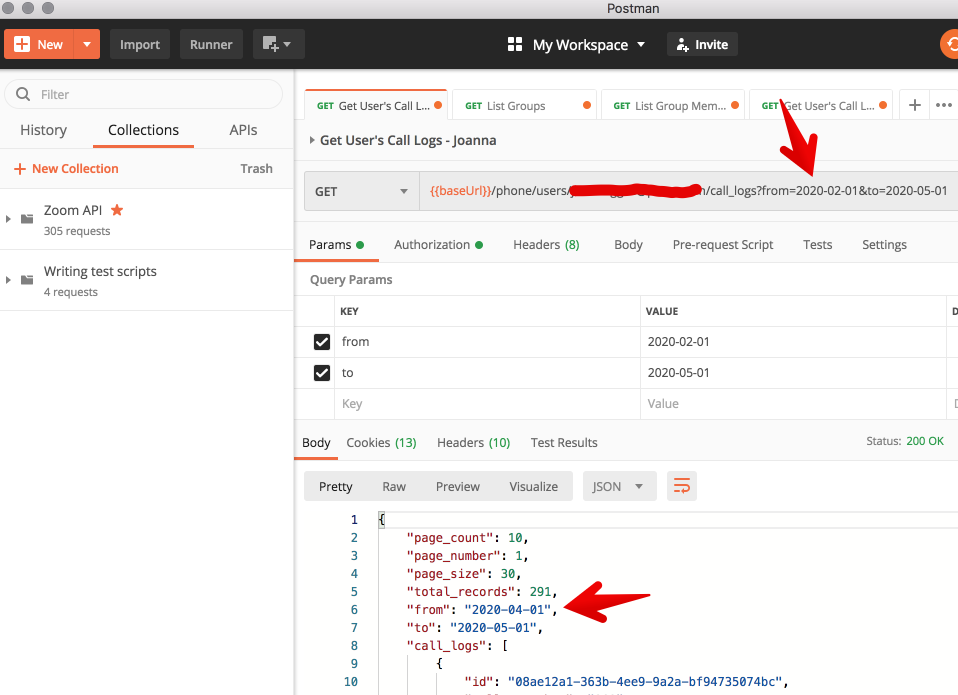Click New Collection link
This screenshot has width=958, height=695.
(x=66, y=169)
